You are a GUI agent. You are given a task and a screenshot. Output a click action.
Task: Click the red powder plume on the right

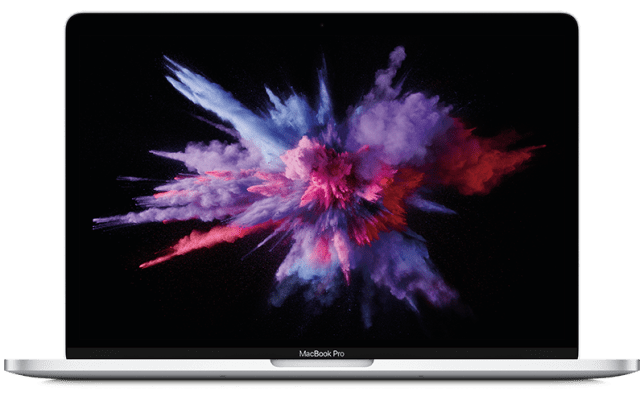(480, 158)
